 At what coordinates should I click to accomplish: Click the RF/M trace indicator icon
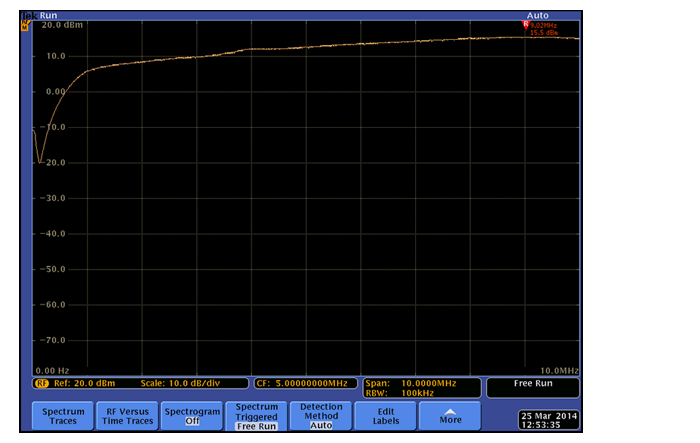[x=25, y=26]
